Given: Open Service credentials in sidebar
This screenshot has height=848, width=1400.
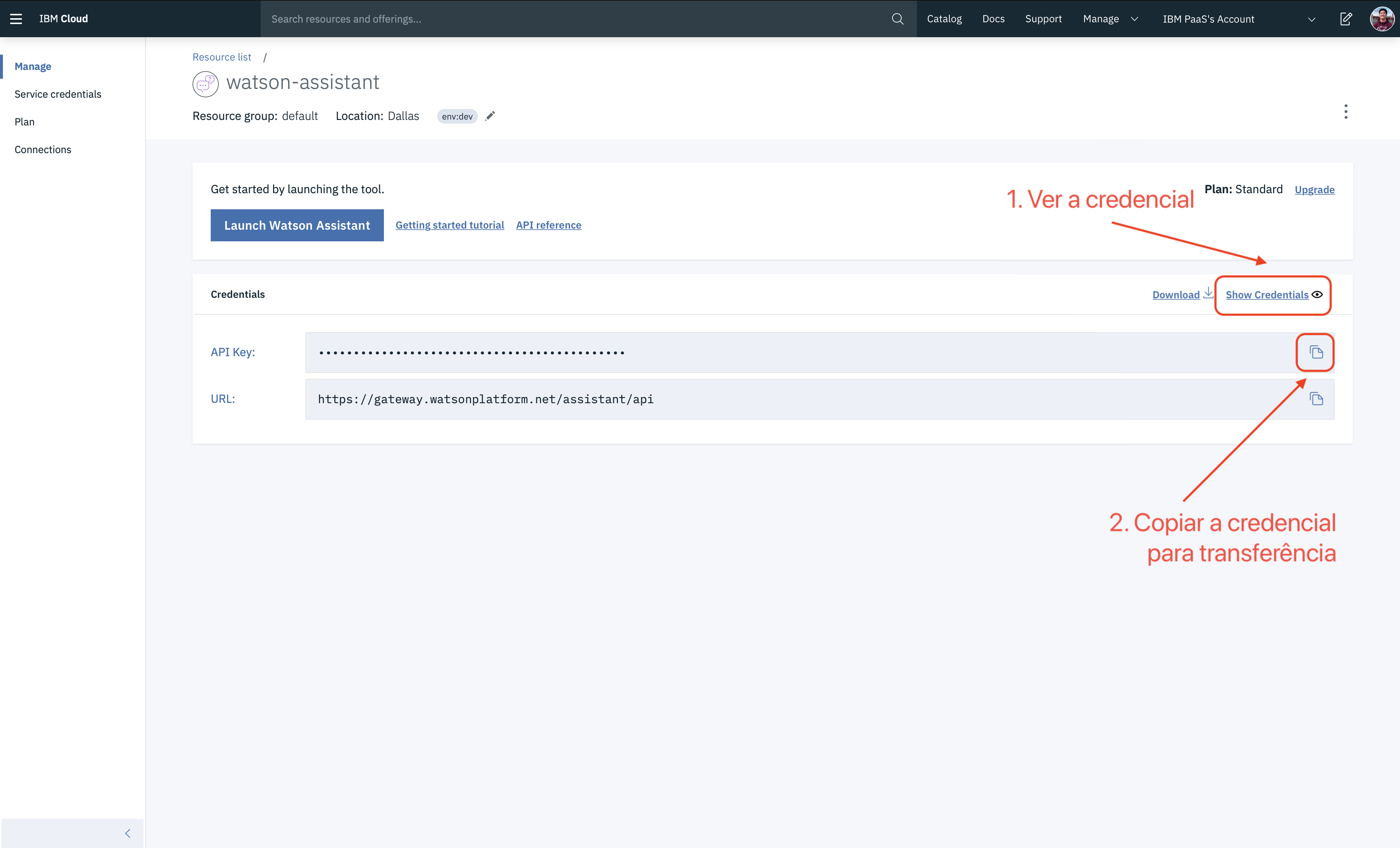Looking at the screenshot, I should tap(58, 94).
